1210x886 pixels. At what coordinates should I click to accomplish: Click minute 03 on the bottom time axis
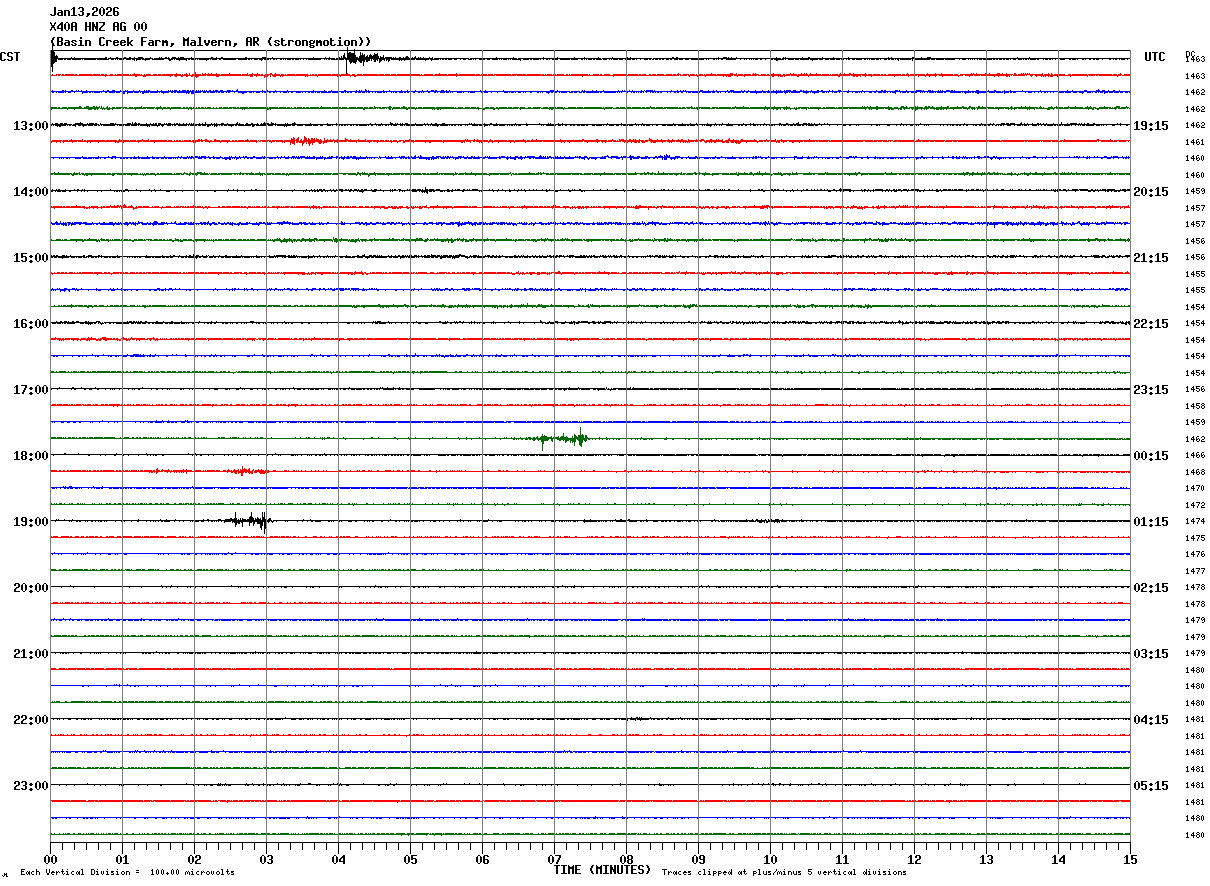(266, 859)
